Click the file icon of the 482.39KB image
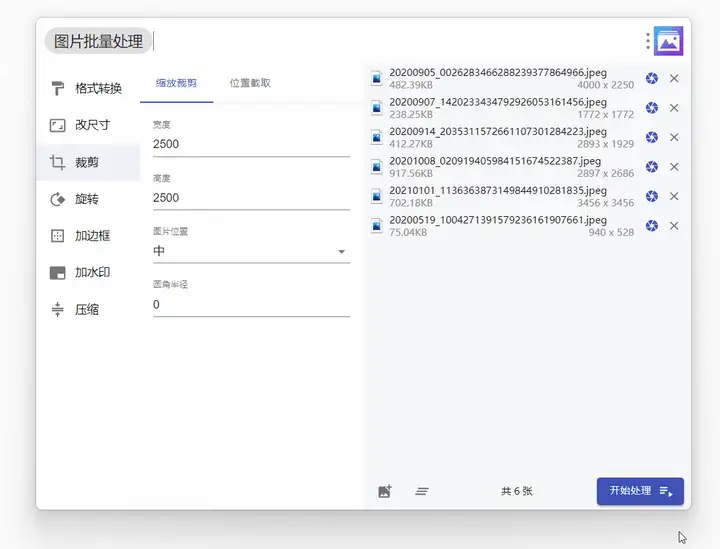This screenshot has width=720, height=549. (377, 78)
